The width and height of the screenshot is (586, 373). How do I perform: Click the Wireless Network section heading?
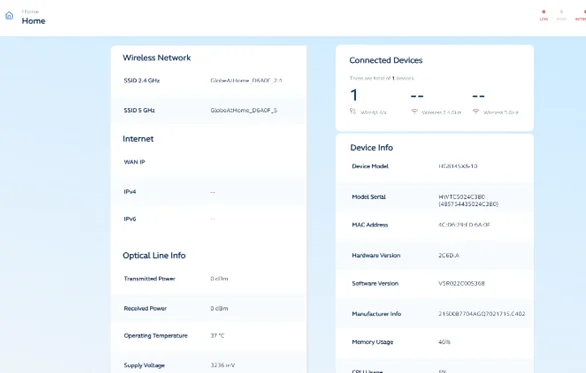pos(157,58)
